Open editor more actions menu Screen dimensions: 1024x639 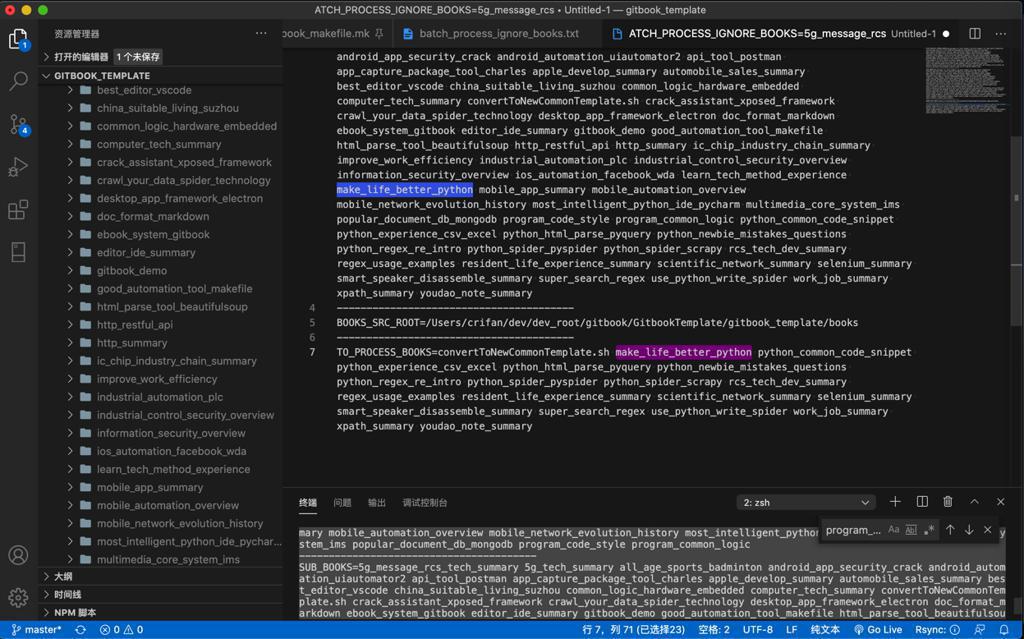coord(1000,33)
